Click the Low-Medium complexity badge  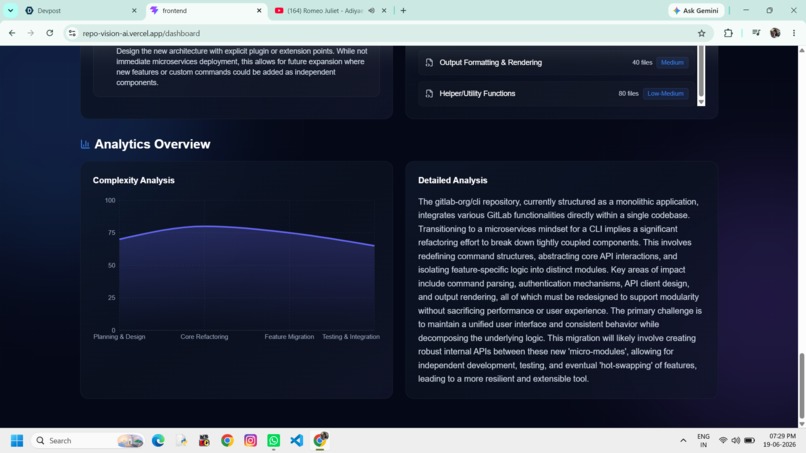(x=665, y=94)
